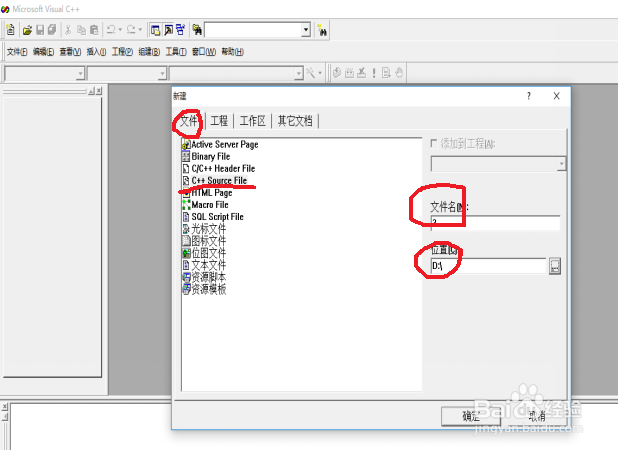The image size is (618, 450).
Task: Expand the WizardBar class combo box
Action: pyautogui.click(x=80, y=73)
